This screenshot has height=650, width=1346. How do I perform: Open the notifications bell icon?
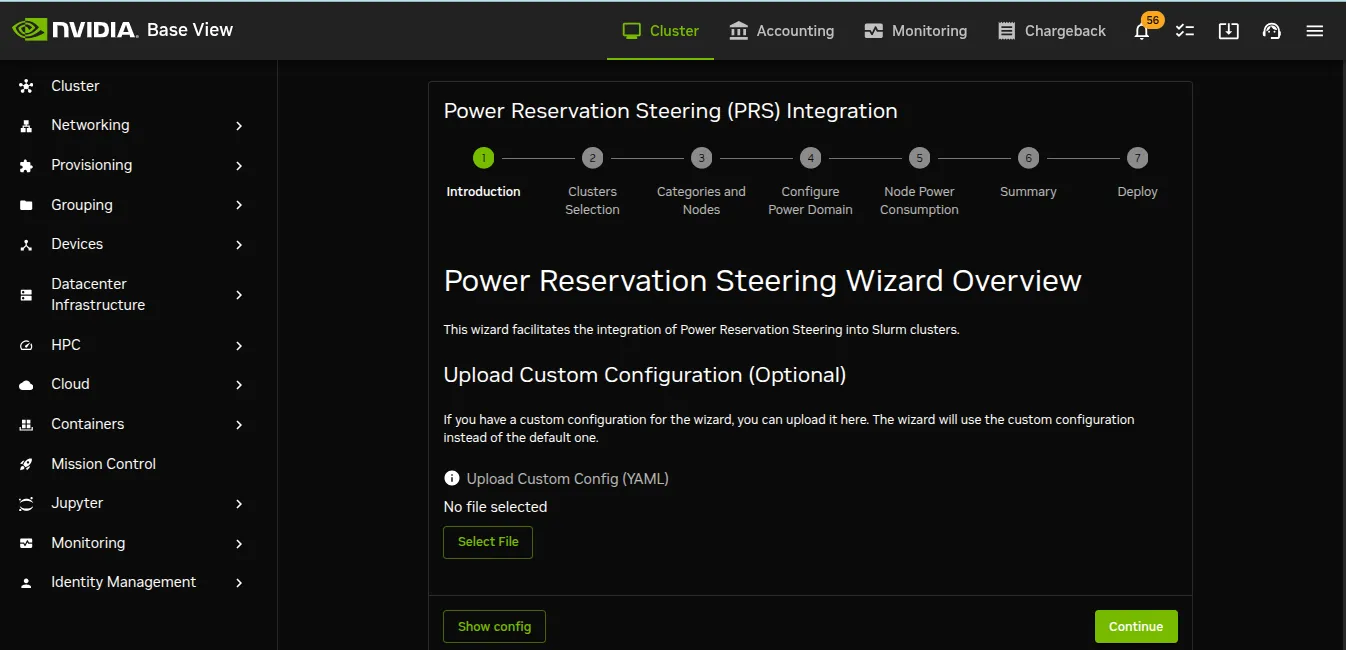click(x=1141, y=32)
